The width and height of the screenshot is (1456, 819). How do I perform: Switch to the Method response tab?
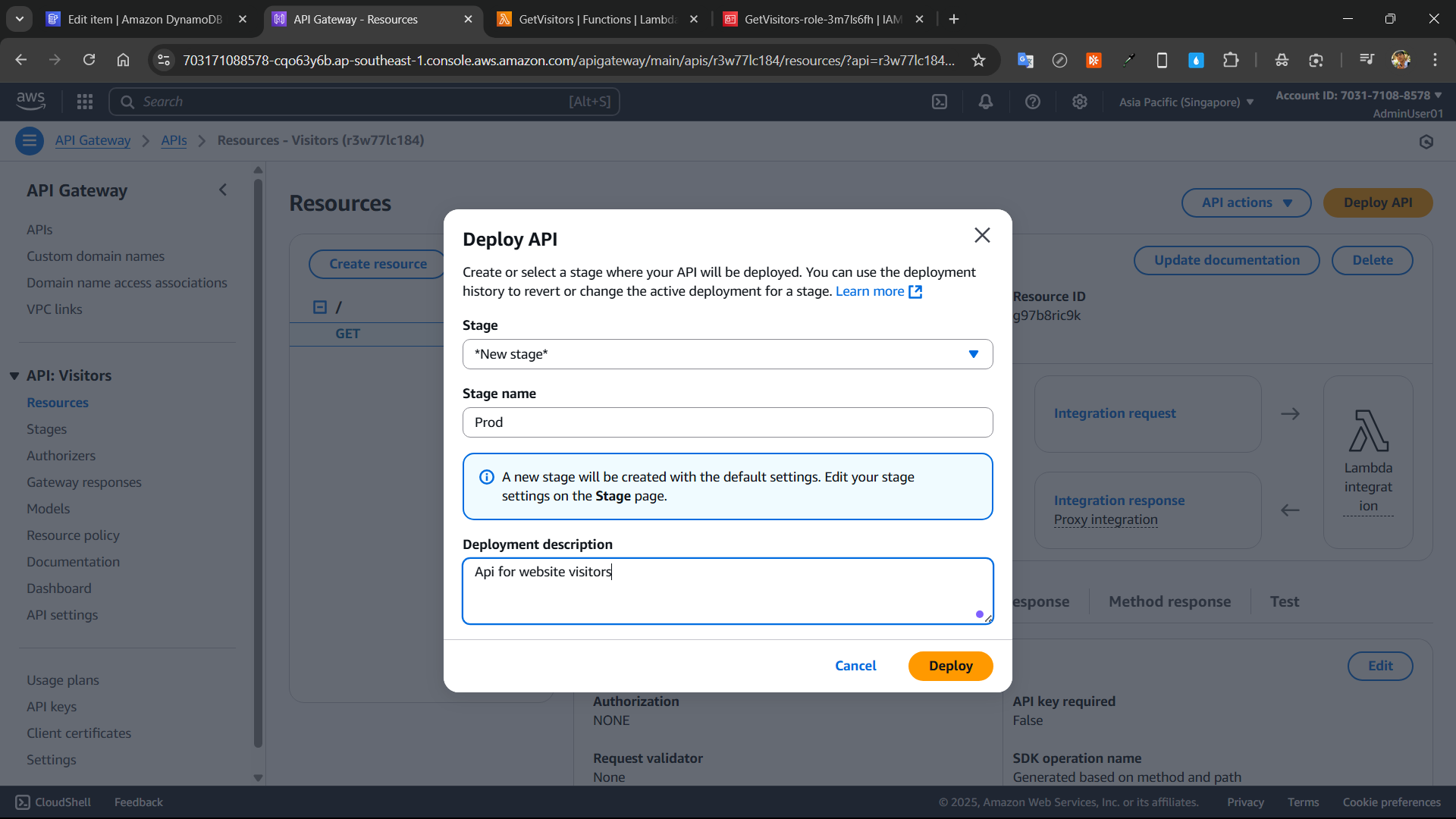click(1169, 601)
